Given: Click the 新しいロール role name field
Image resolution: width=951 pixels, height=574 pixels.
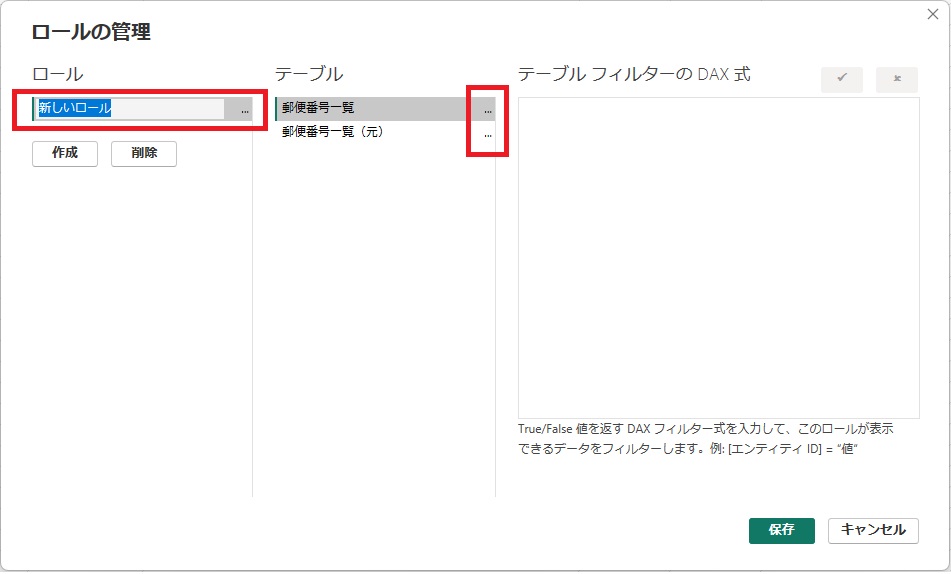Looking at the screenshot, I should (x=130, y=109).
